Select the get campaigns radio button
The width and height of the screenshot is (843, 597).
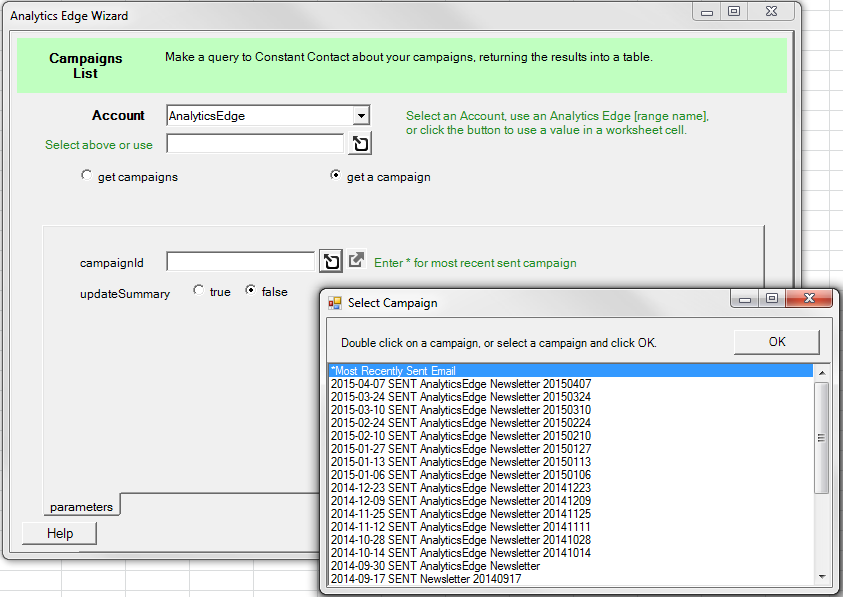click(86, 175)
